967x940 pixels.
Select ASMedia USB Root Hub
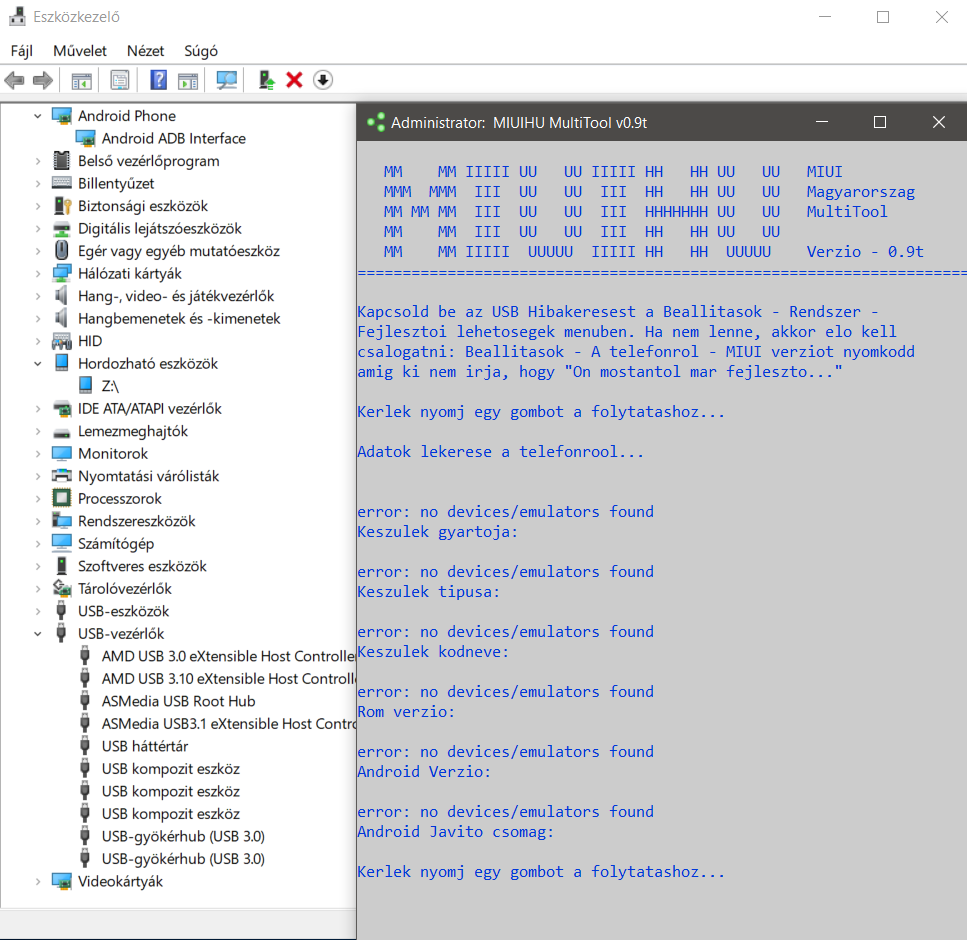[178, 701]
